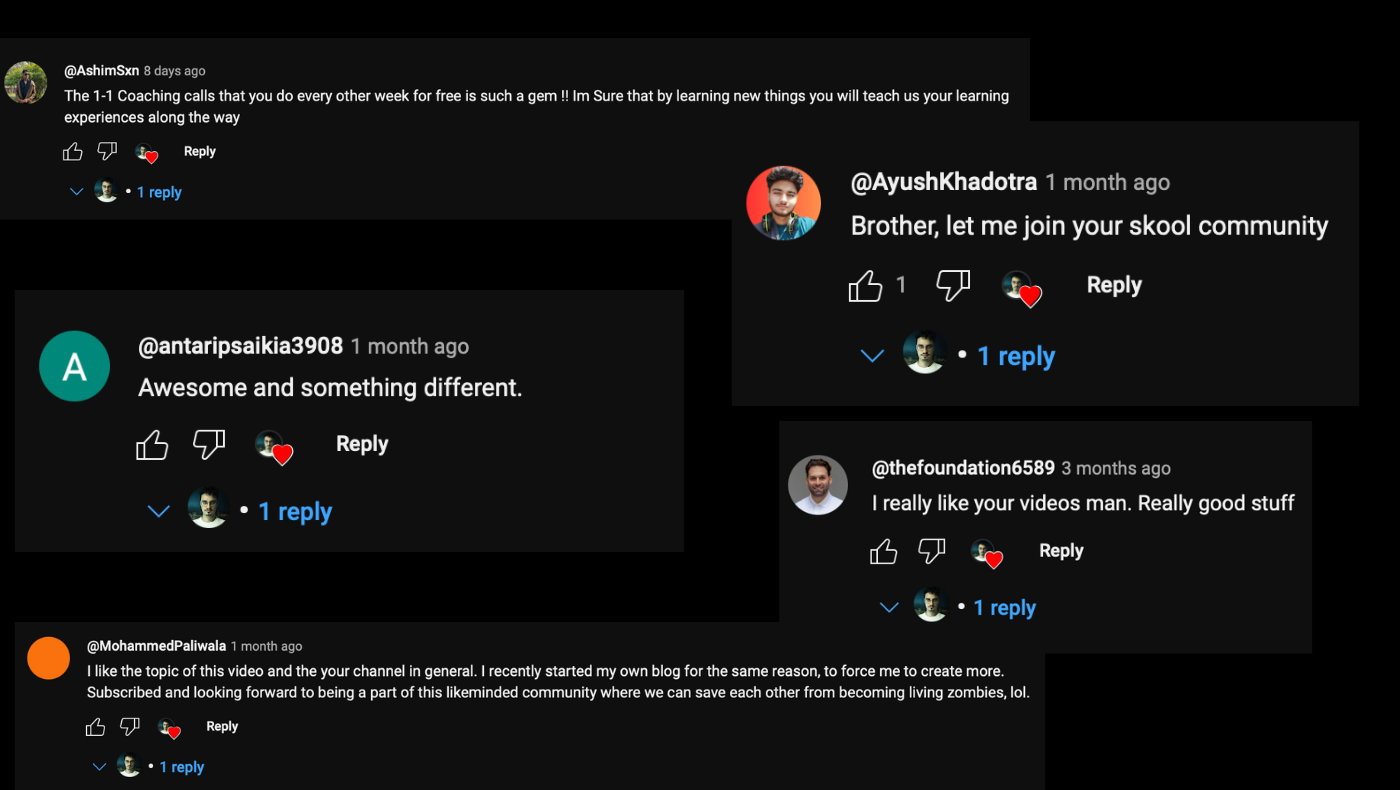
Task: Like the @AyushKhadotra skool community comment
Action: 866,286
